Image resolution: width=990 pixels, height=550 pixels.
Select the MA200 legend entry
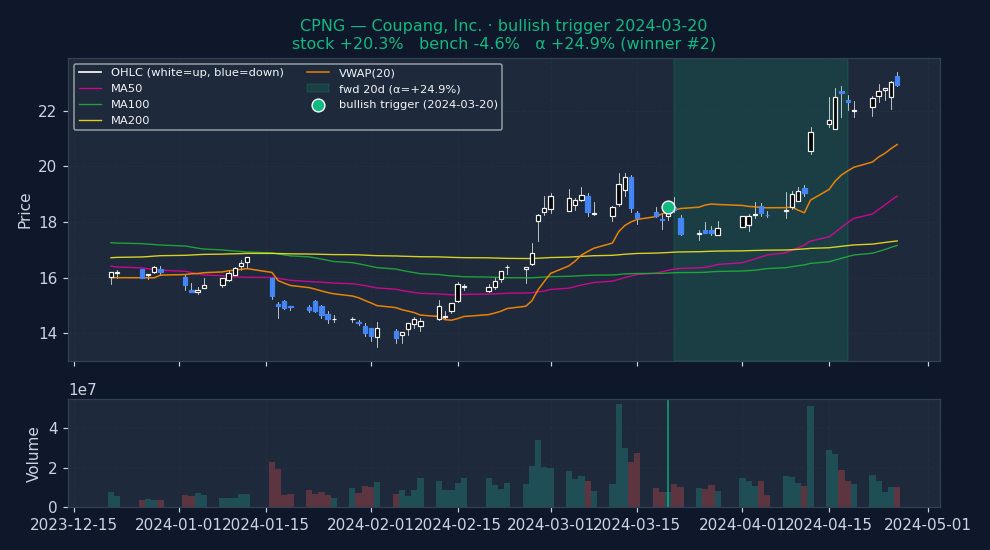(x=129, y=121)
